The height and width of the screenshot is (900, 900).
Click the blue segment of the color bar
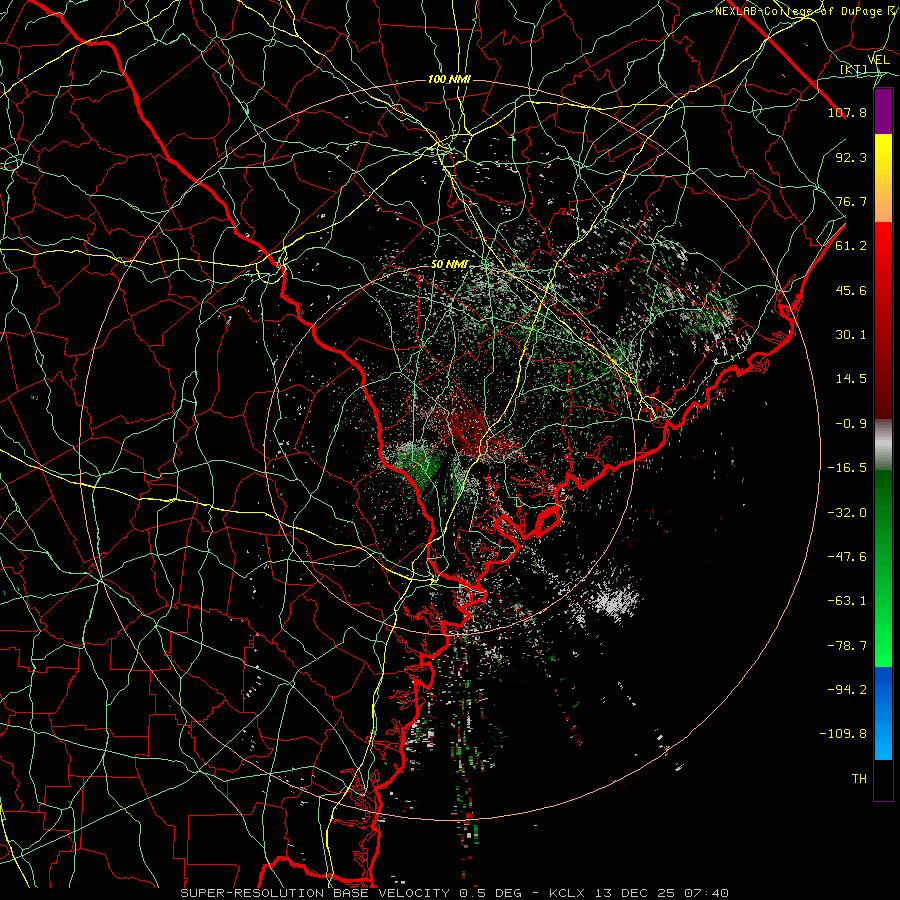click(x=883, y=713)
